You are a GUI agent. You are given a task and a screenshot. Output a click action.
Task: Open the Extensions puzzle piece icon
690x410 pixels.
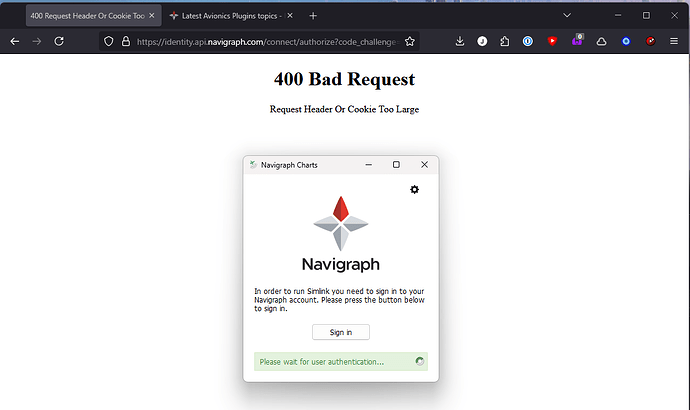[504, 41]
